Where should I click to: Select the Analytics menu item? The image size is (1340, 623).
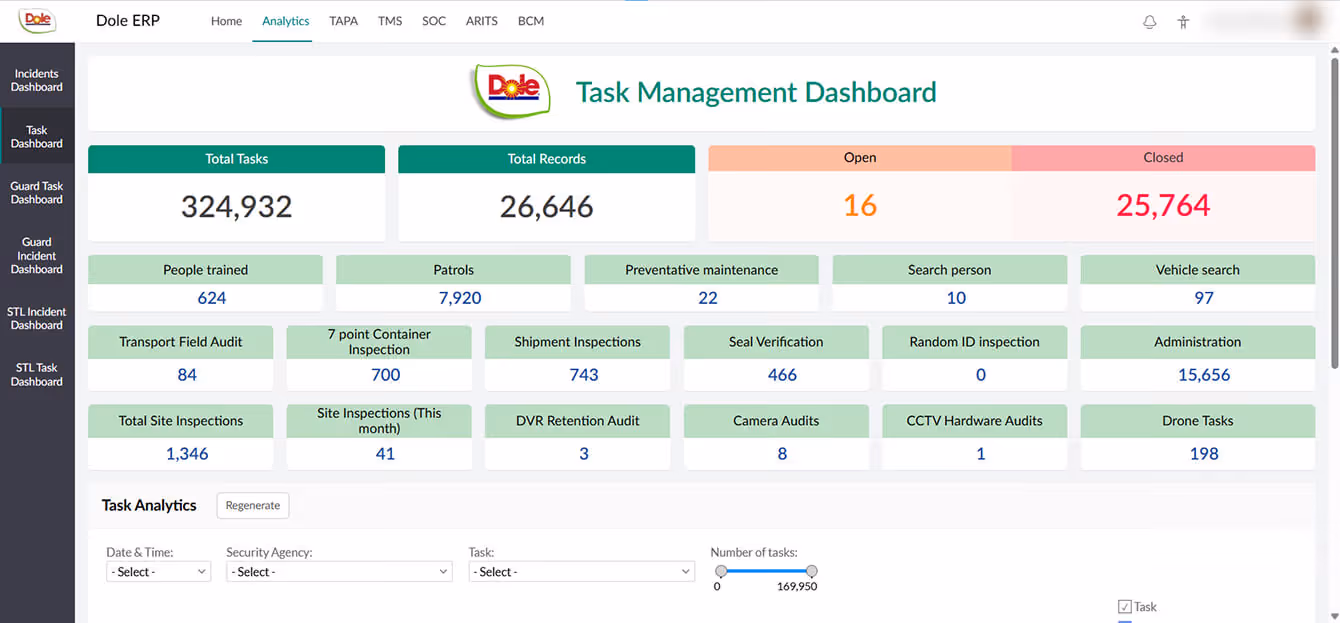[x=286, y=21]
